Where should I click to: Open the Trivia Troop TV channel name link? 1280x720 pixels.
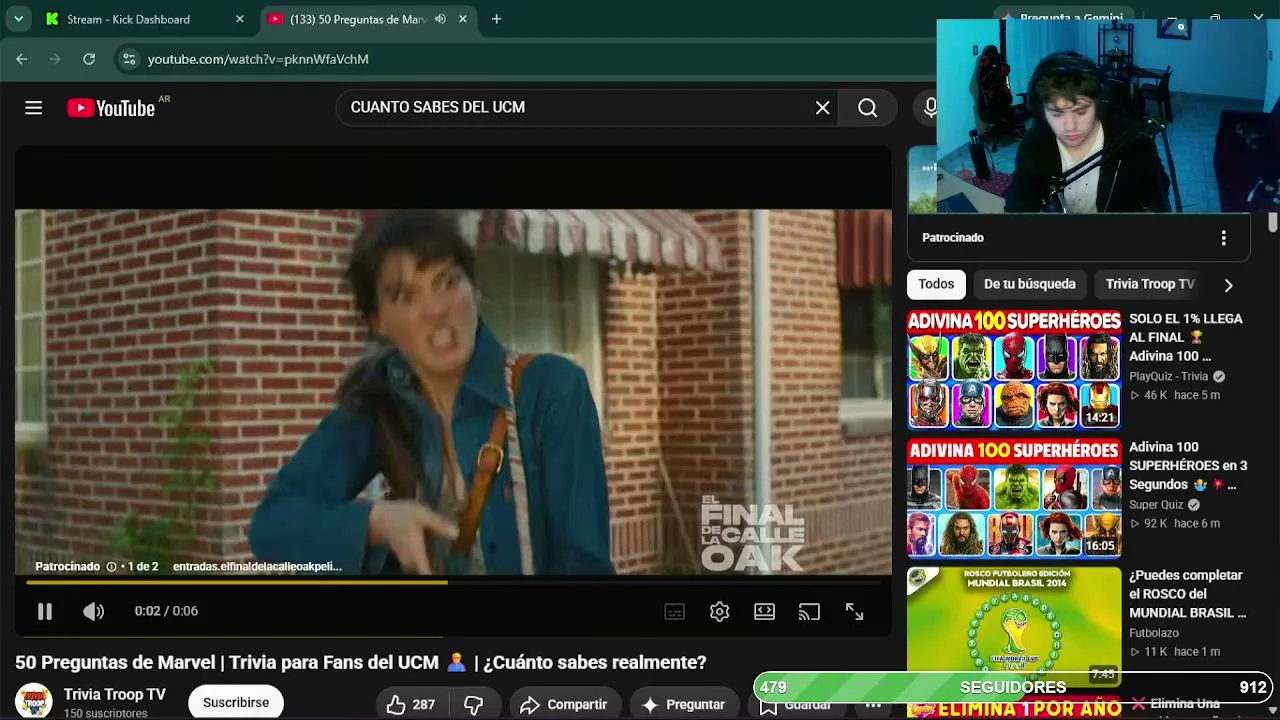(x=115, y=695)
